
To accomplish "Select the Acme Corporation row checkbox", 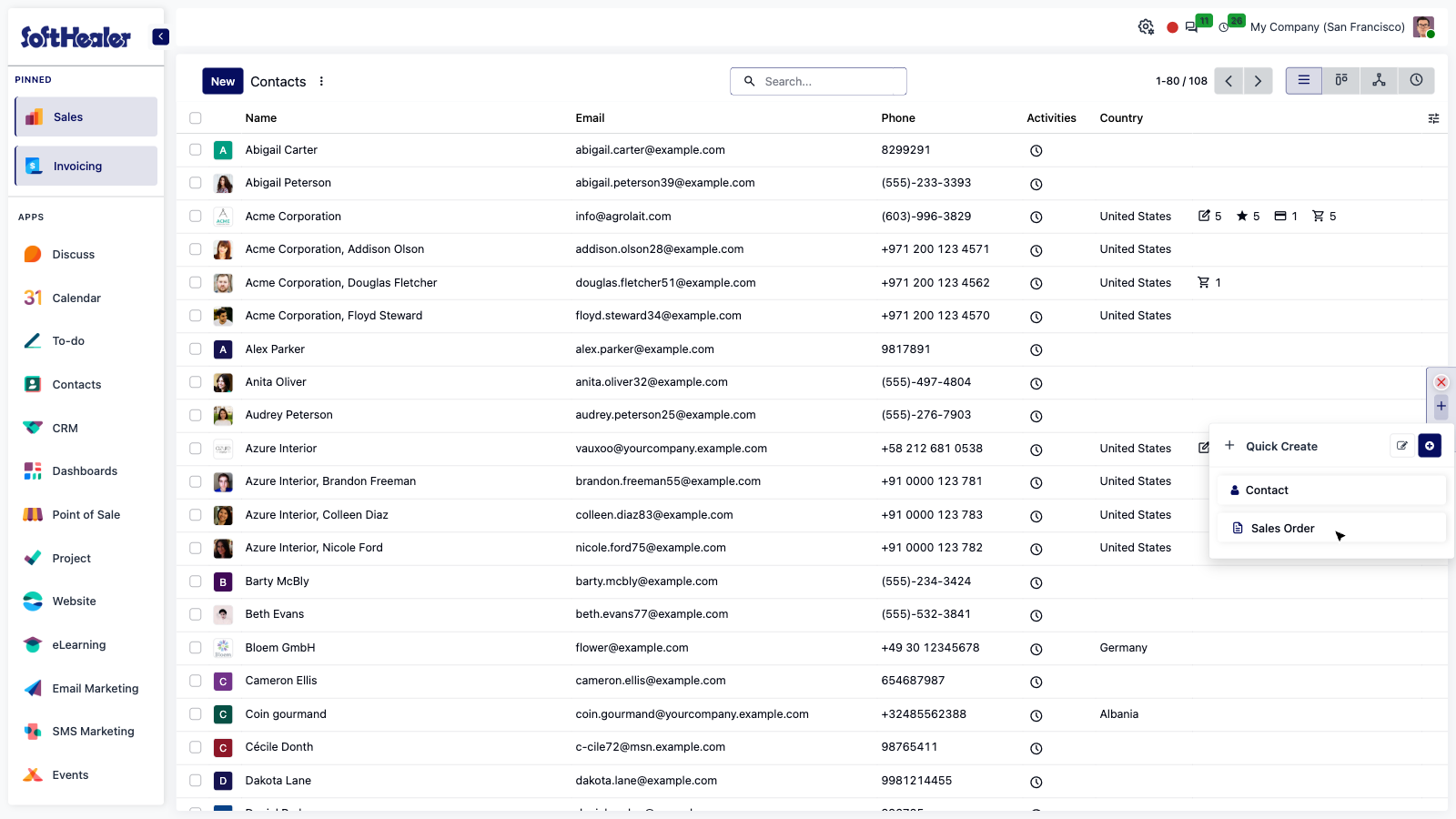I will 196,217.
